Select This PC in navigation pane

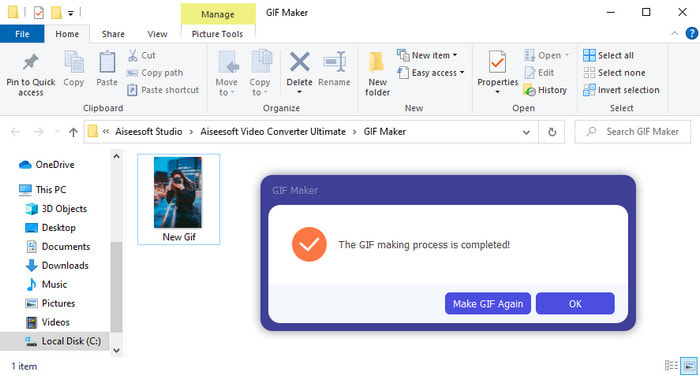click(x=43, y=189)
